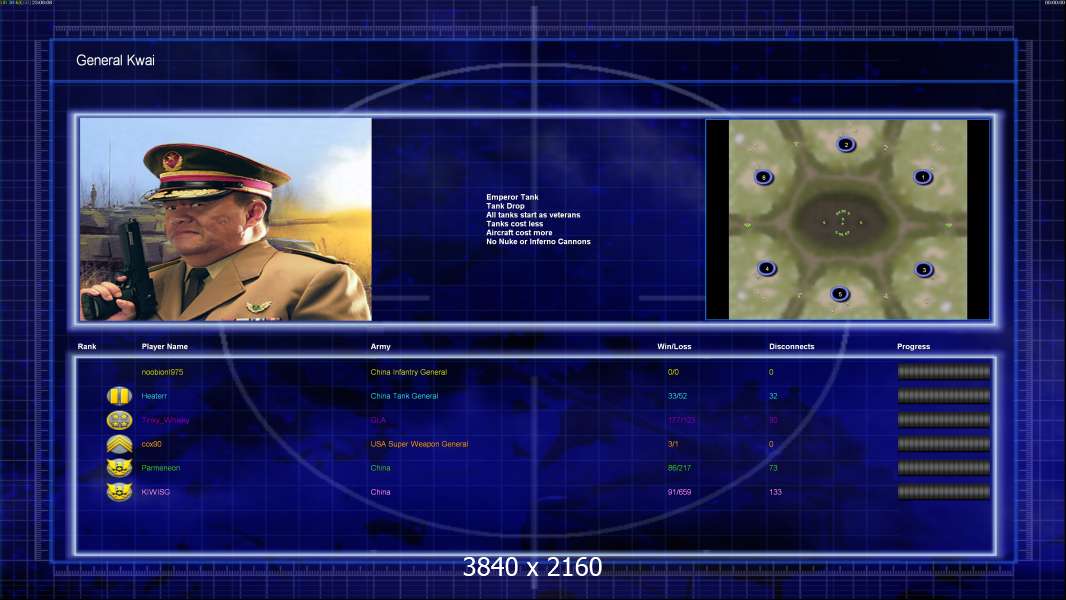This screenshot has width=1066, height=600.
Task: Click the Player Name column header
Action: coord(165,347)
